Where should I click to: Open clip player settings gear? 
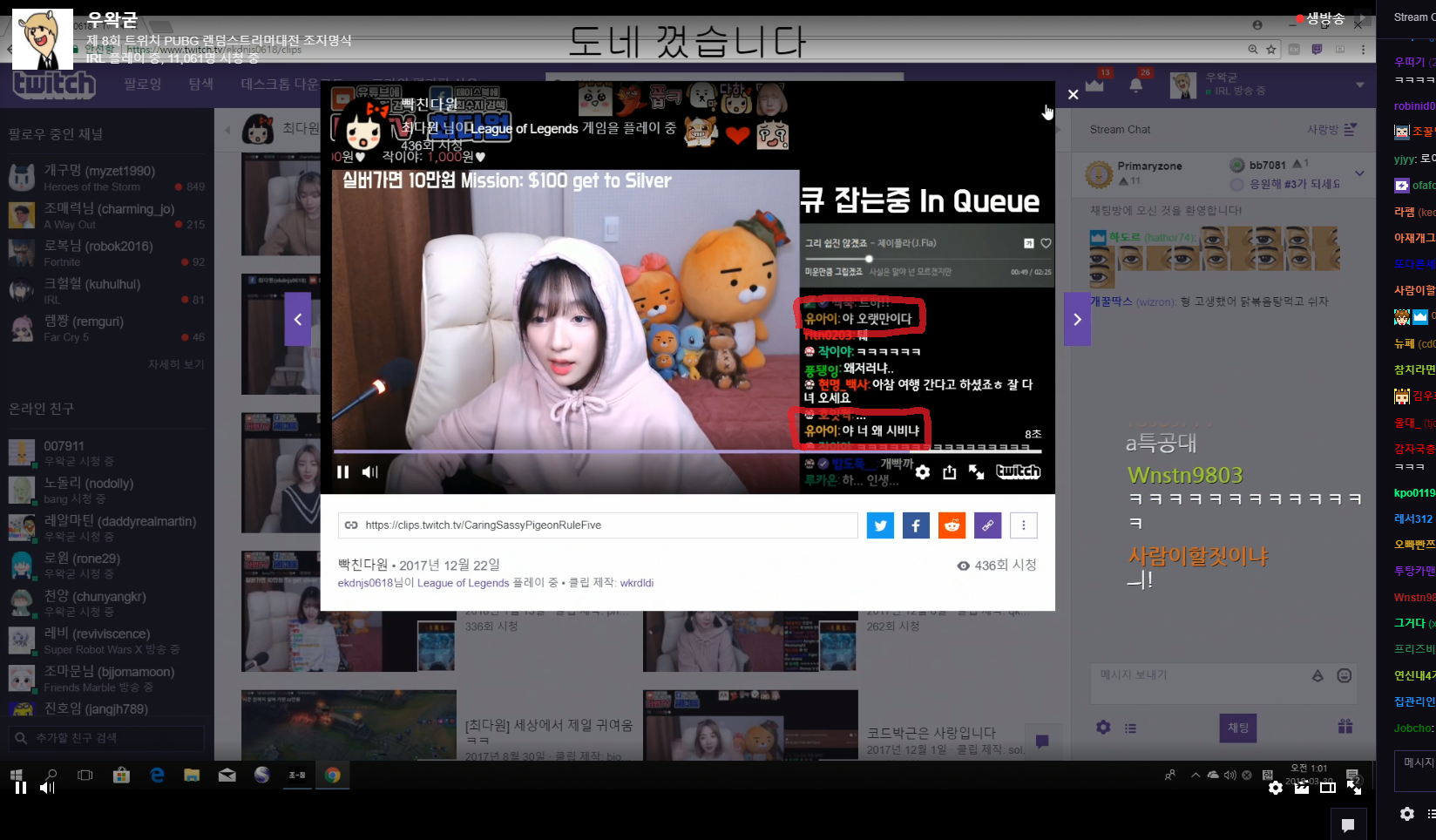(923, 472)
